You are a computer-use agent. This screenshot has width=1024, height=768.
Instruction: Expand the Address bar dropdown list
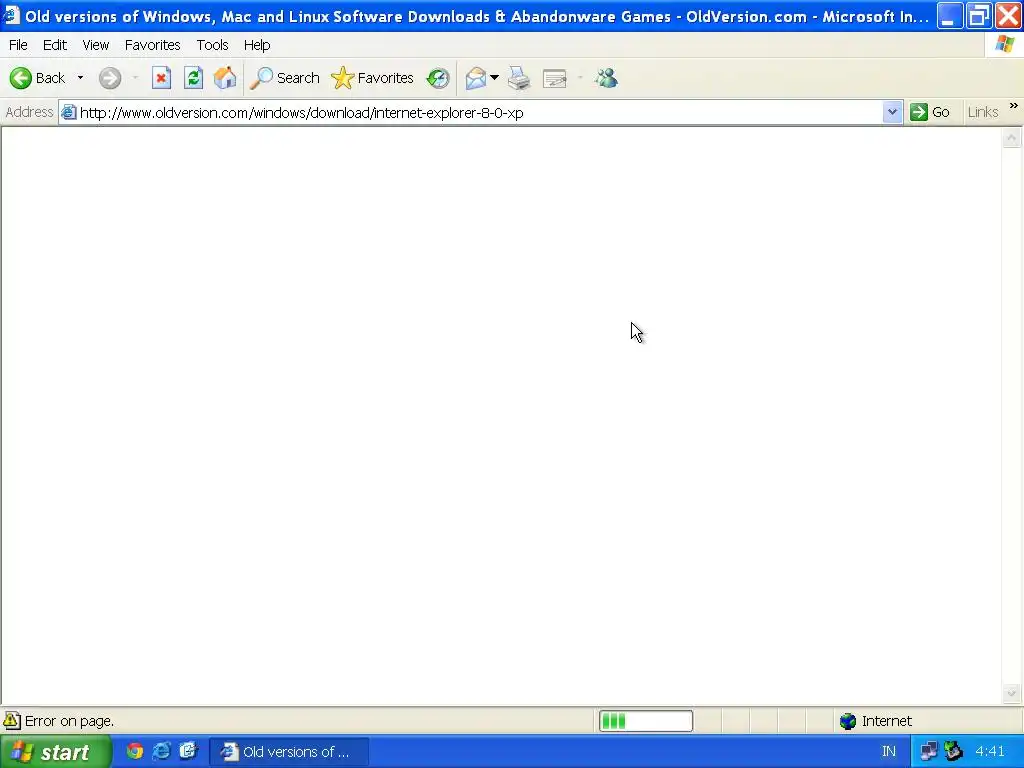pos(892,112)
